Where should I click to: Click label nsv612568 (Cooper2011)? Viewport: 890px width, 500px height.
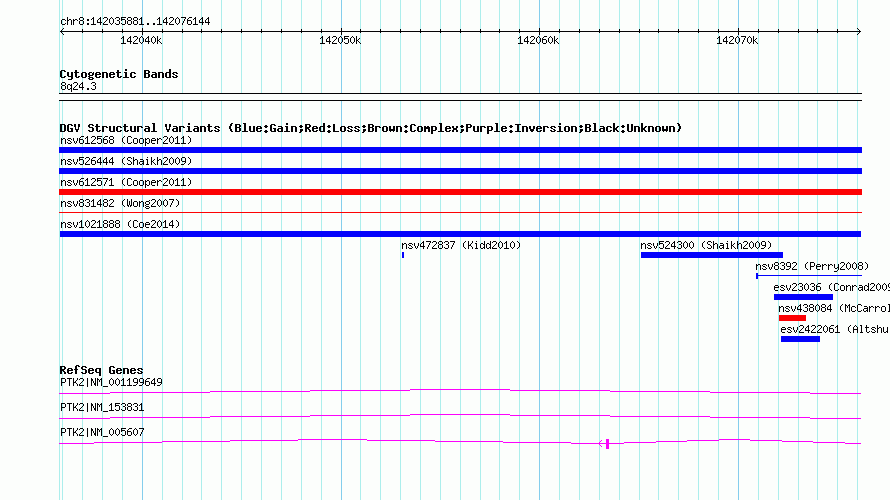click(126, 140)
